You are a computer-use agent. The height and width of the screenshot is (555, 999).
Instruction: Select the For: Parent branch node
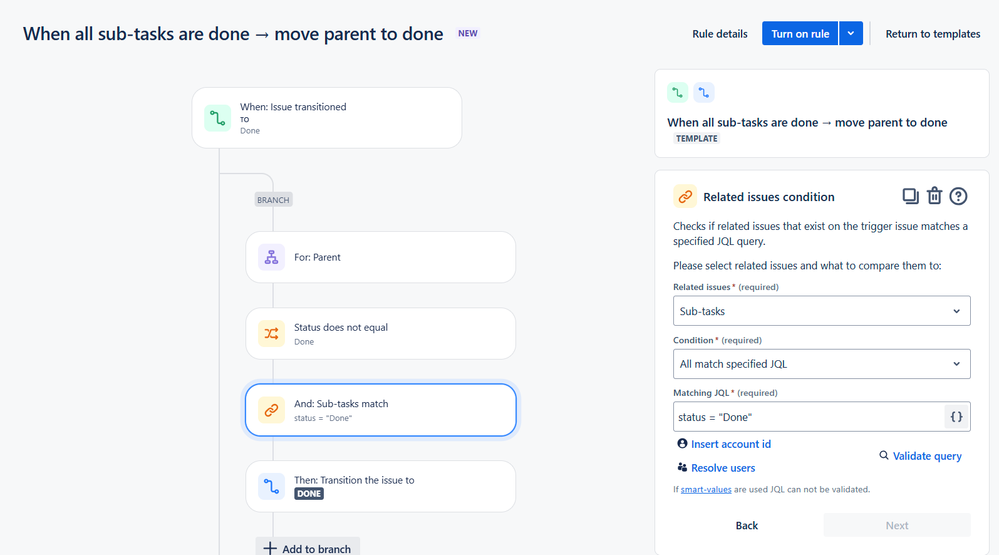(x=380, y=257)
